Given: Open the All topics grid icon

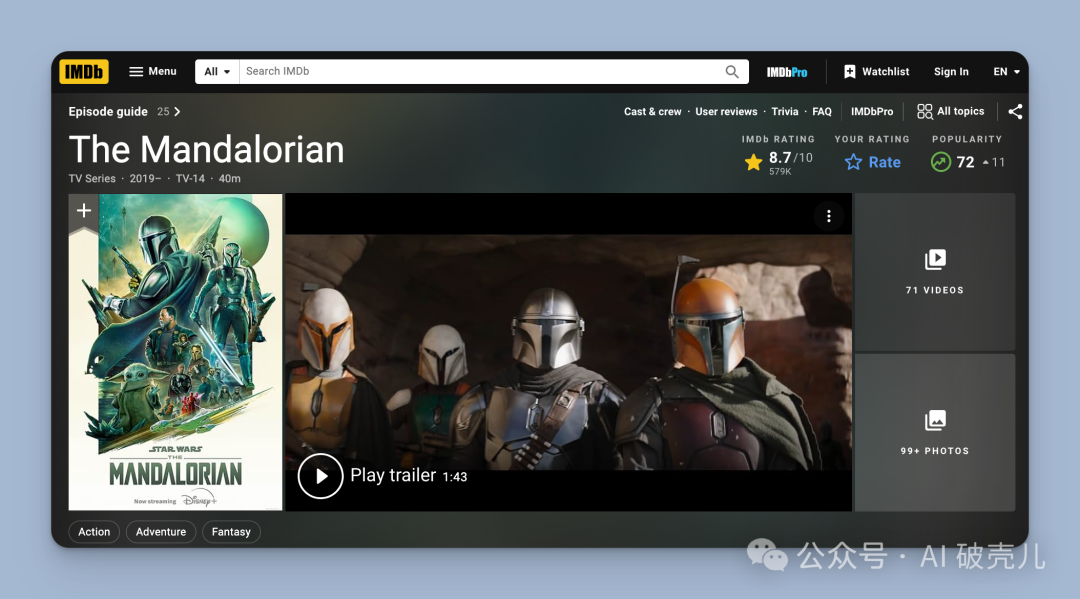Looking at the screenshot, I should (x=925, y=112).
